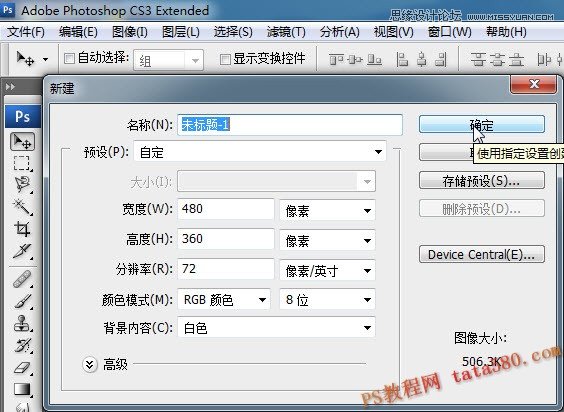Open the tool preset picker arrow
The height and width of the screenshot is (412, 564).
(45, 59)
